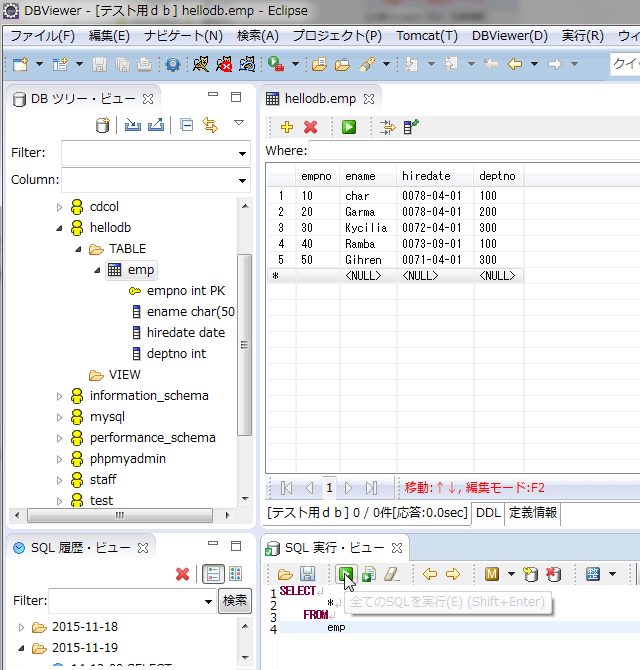Click the import icon in DB tree view

133,125
